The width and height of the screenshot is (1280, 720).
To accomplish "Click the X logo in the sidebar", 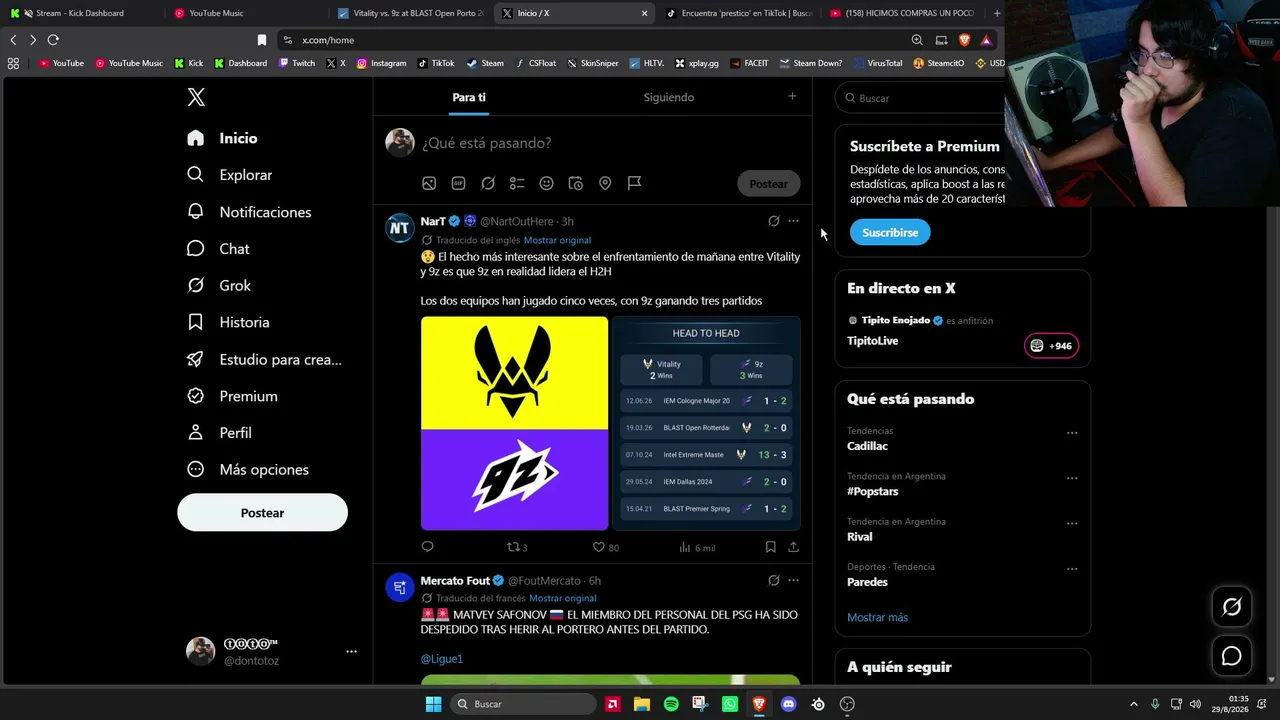I will 196,97.
